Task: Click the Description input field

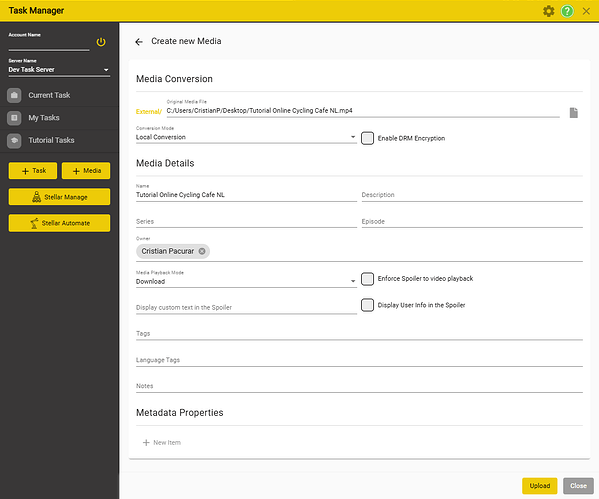Action: click(472, 195)
